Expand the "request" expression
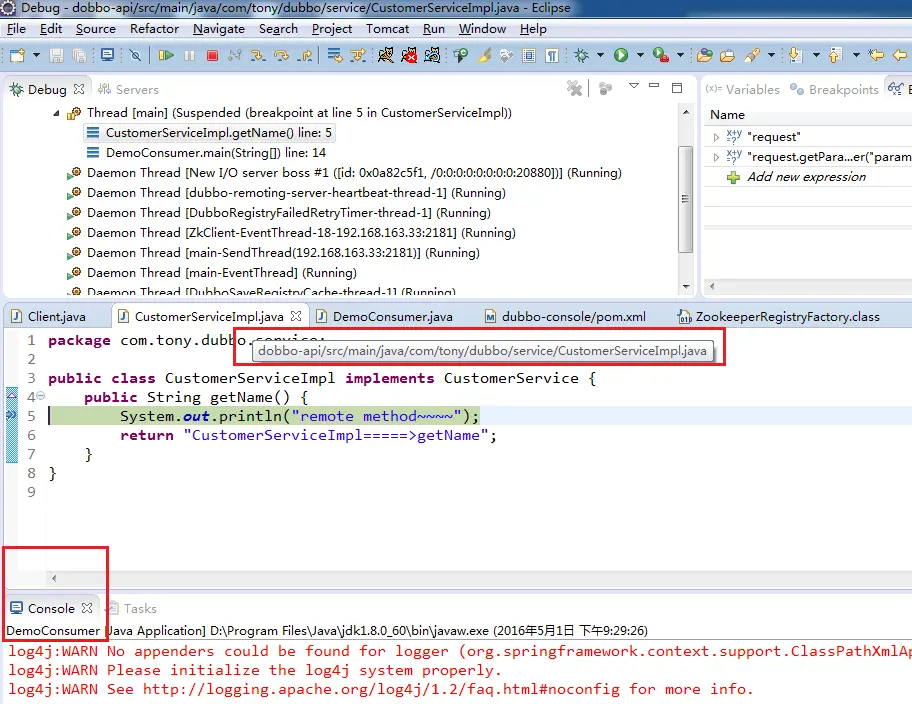This screenshot has width=912, height=704. tap(716, 137)
